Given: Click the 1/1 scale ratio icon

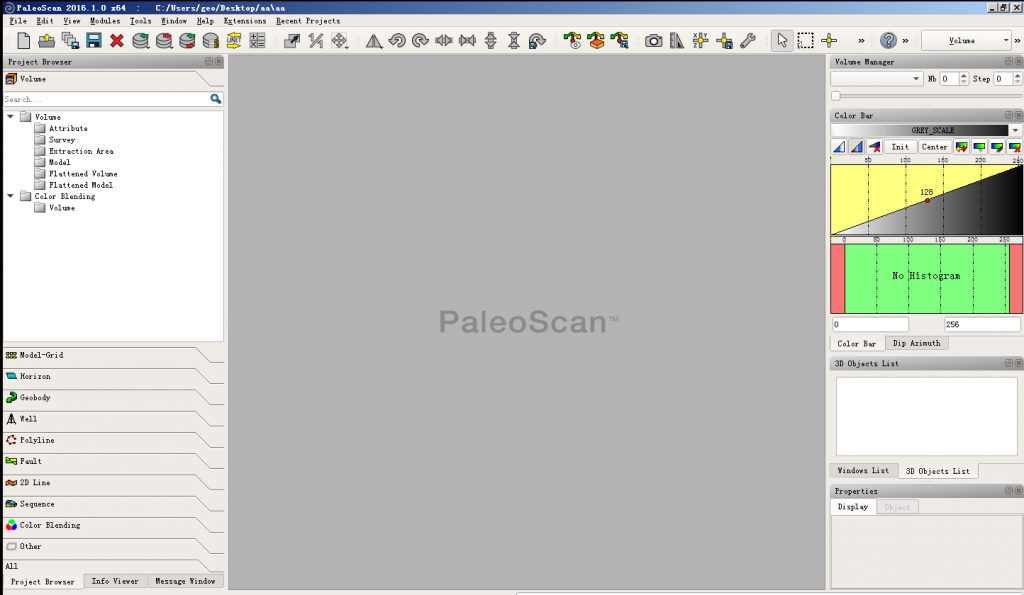Looking at the screenshot, I should 316,40.
